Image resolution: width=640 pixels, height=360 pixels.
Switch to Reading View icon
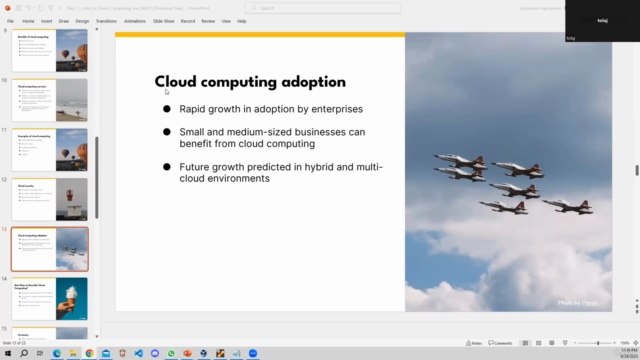coord(551,343)
